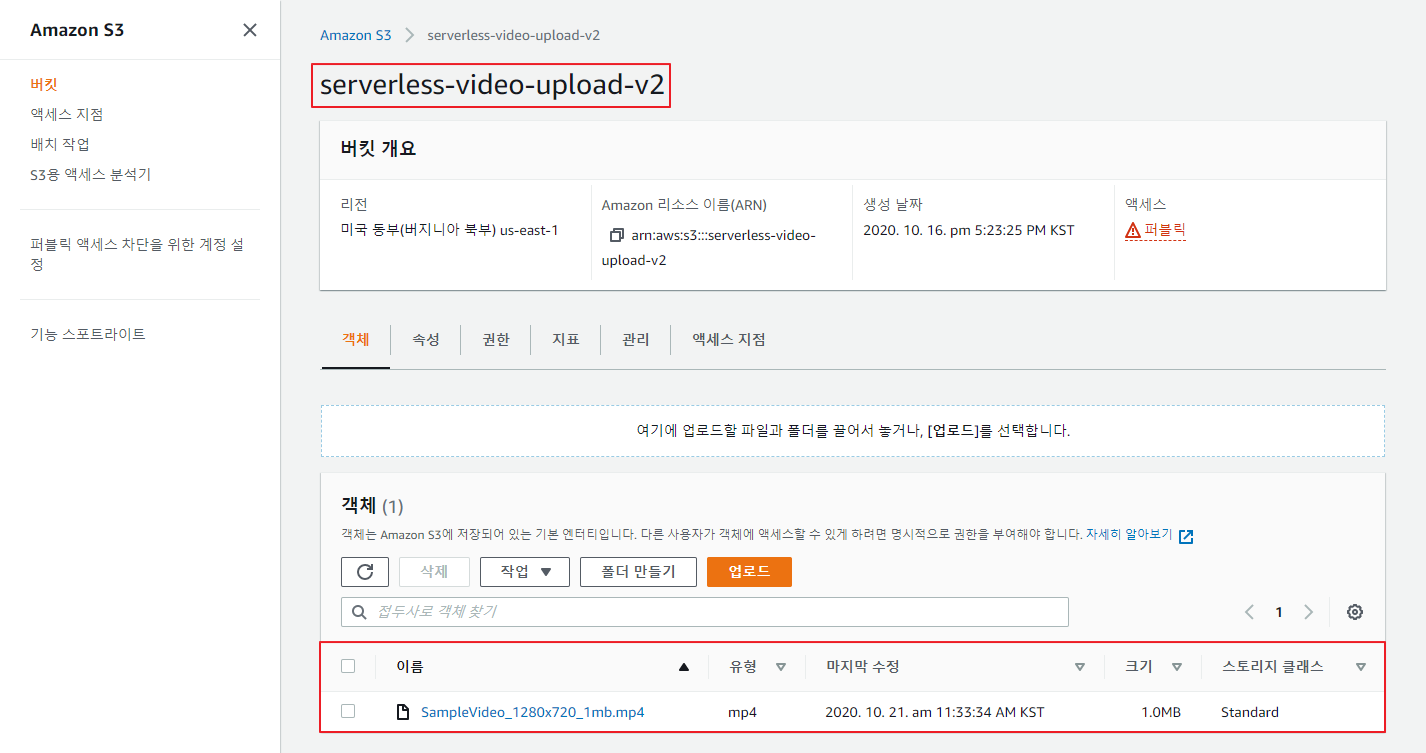This screenshot has height=753, width=1426.
Task: Click the Standard storage class cell
Action: [x=1250, y=713]
